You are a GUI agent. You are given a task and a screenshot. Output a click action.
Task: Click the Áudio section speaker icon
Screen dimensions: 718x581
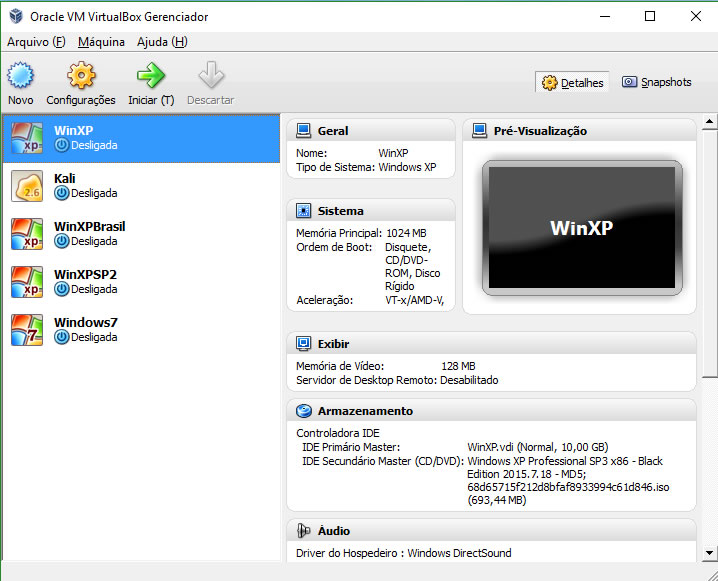[x=303, y=531]
